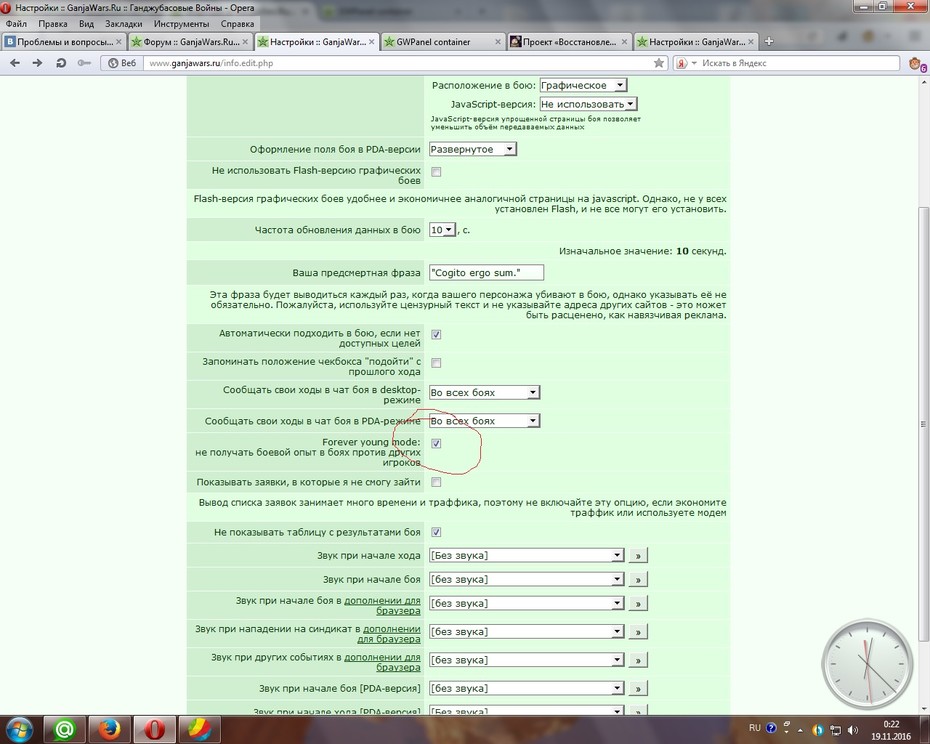
Task: Show hidden tray icons arrow
Action: (x=800, y=730)
